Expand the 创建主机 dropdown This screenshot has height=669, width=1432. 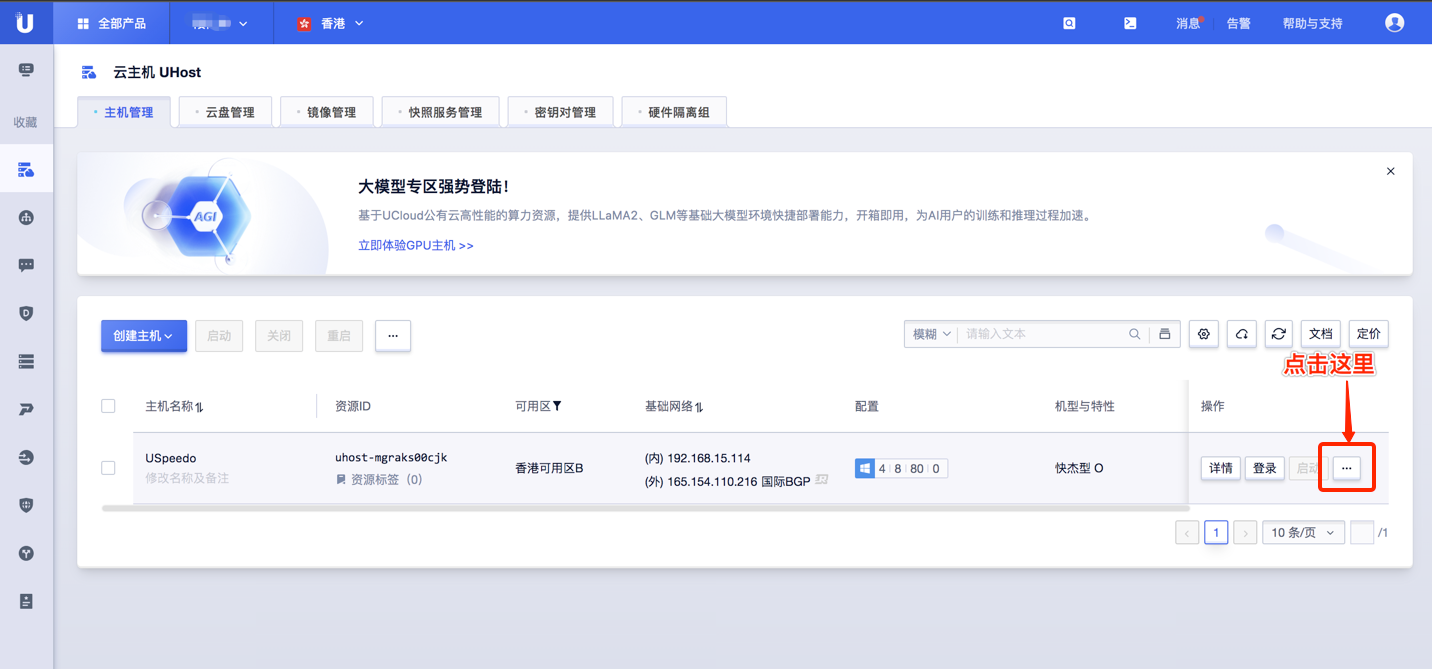coord(143,336)
